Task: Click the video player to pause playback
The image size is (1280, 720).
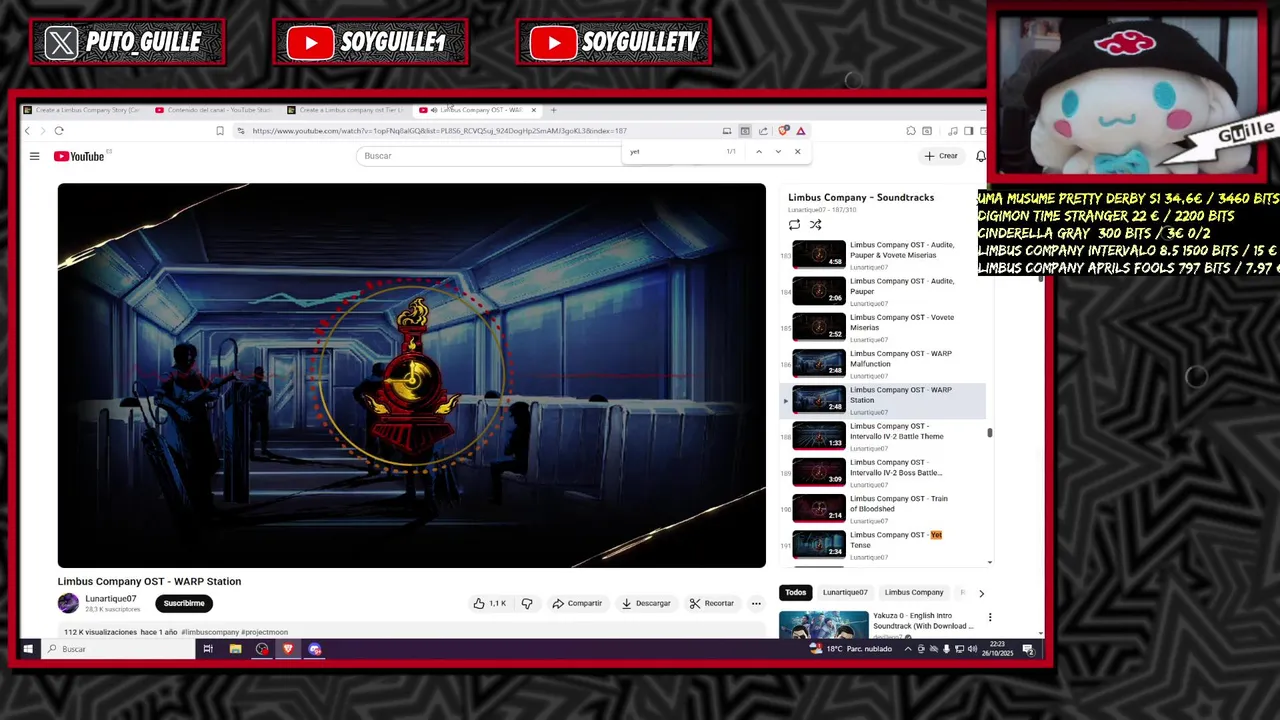Action: [x=411, y=375]
